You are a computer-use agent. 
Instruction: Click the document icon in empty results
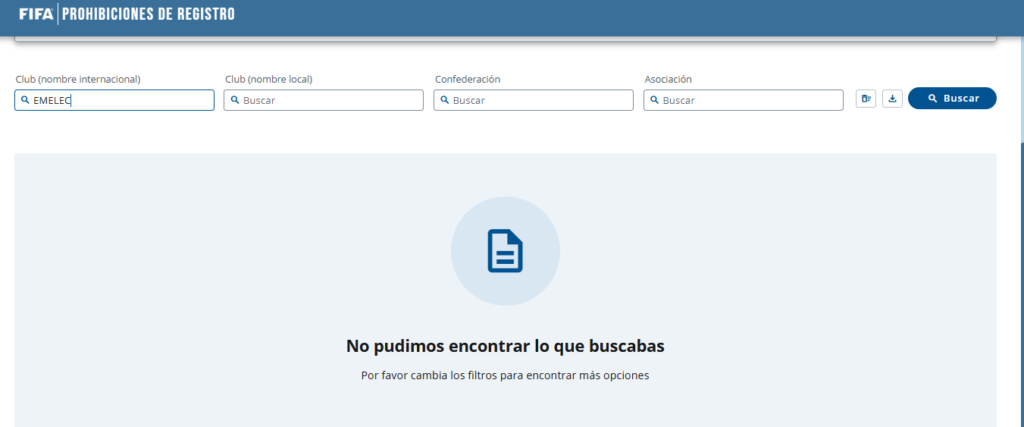[505, 251]
